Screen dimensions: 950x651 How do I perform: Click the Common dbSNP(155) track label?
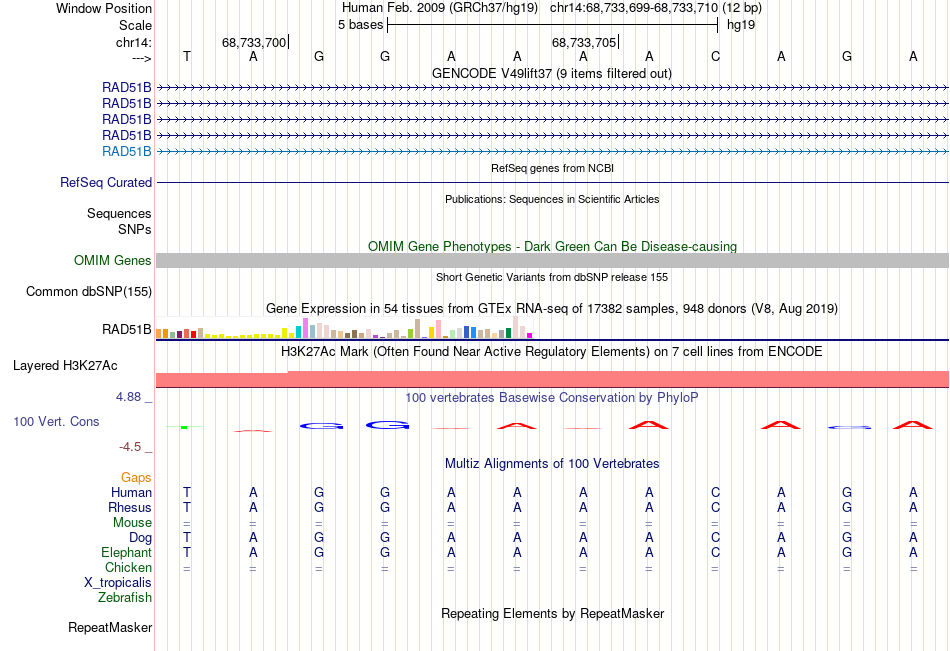point(89,292)
